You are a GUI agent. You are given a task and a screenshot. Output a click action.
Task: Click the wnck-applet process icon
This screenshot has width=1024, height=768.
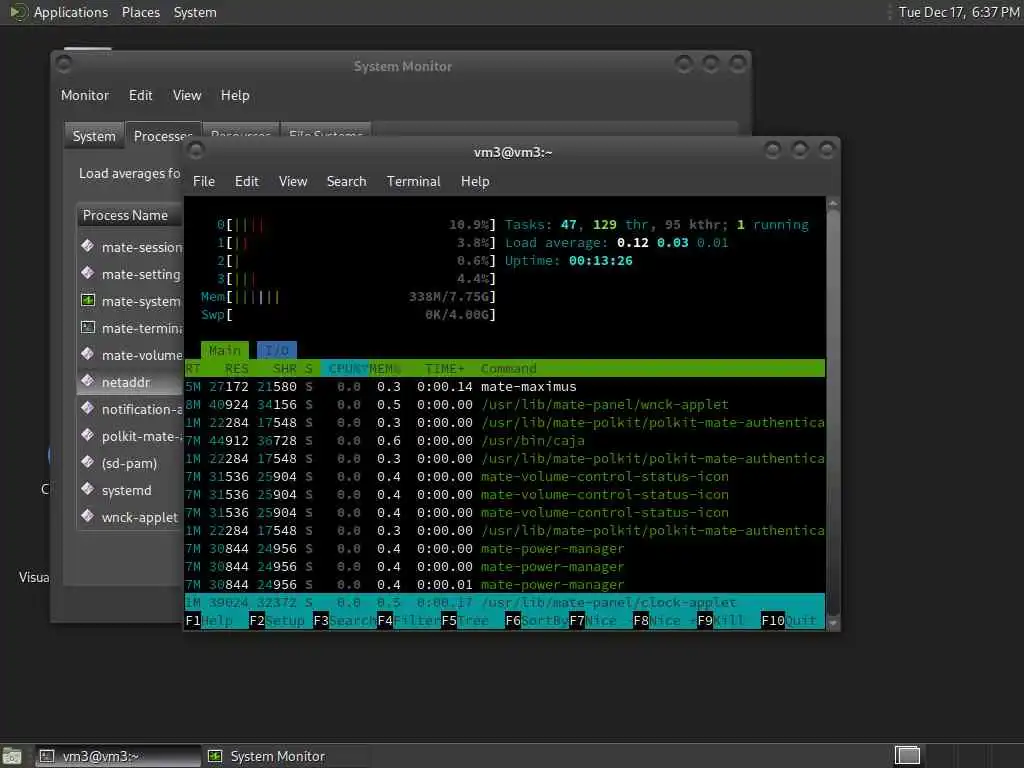pyautogui.click(x=88, y=516)
